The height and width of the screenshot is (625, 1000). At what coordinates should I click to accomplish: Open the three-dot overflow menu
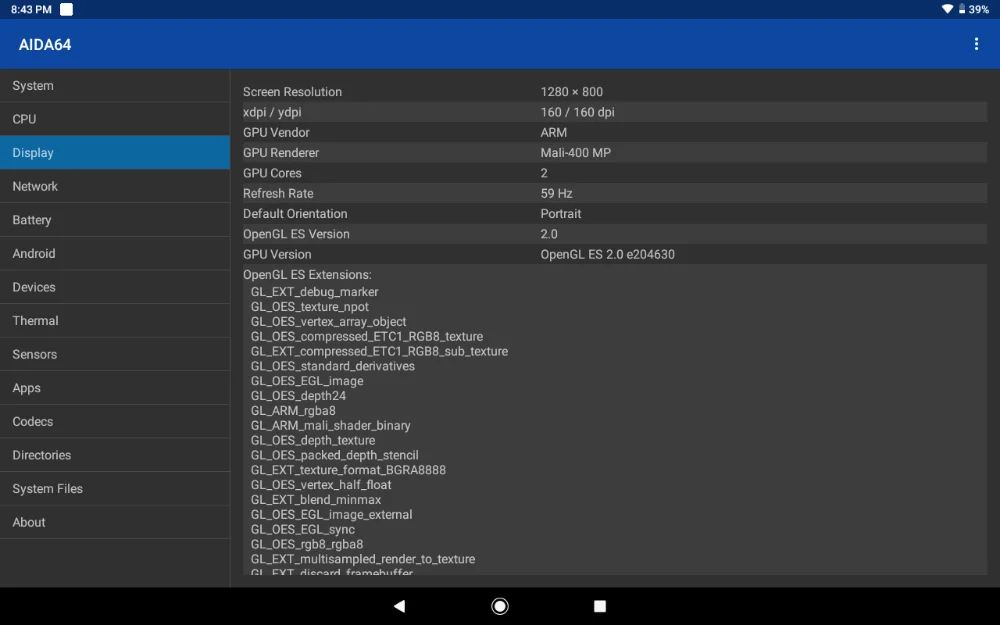click(976, 44)
